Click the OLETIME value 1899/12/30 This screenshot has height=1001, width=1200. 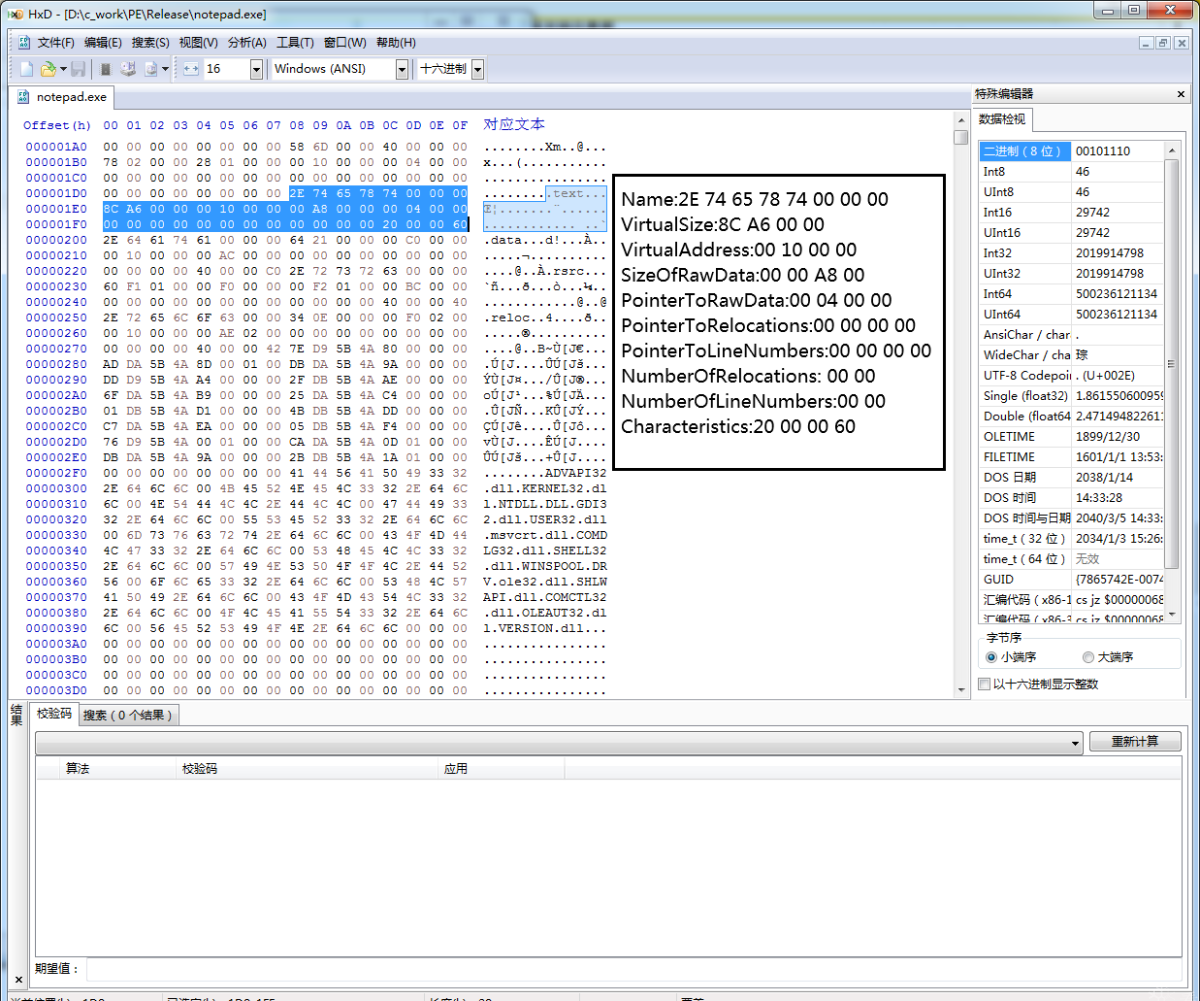1106,437
